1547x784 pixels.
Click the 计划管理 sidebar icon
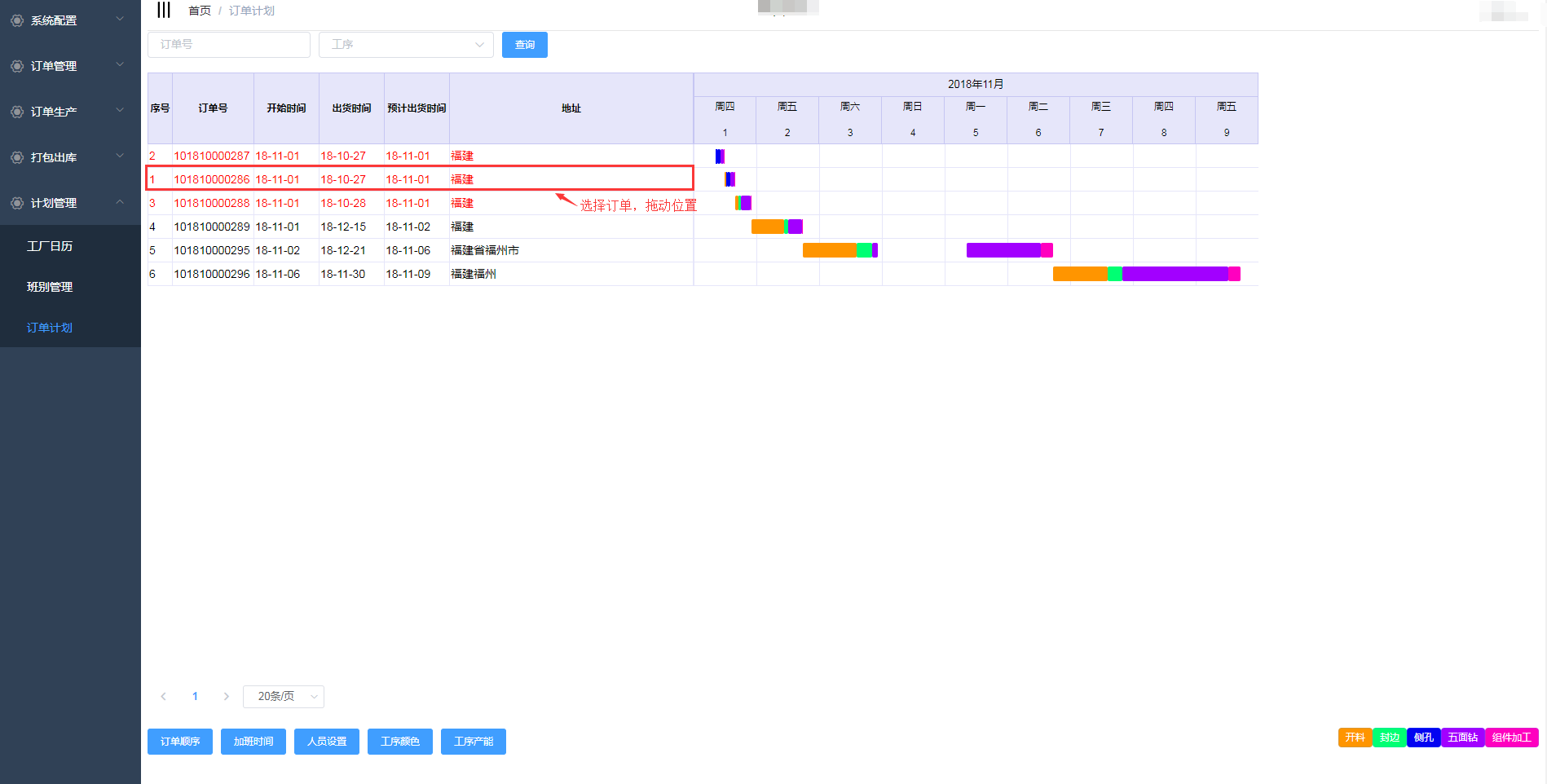click(x=17, y=203)
